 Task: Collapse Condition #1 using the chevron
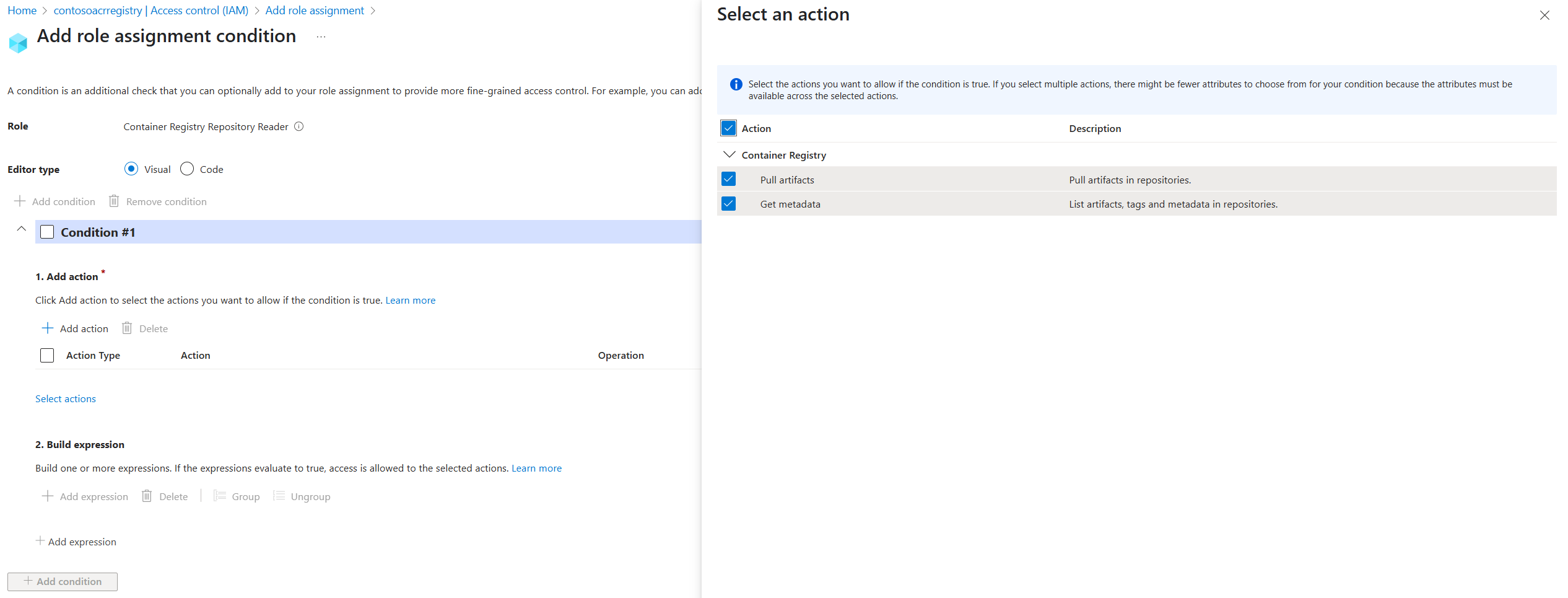click(x=21, y=229)
